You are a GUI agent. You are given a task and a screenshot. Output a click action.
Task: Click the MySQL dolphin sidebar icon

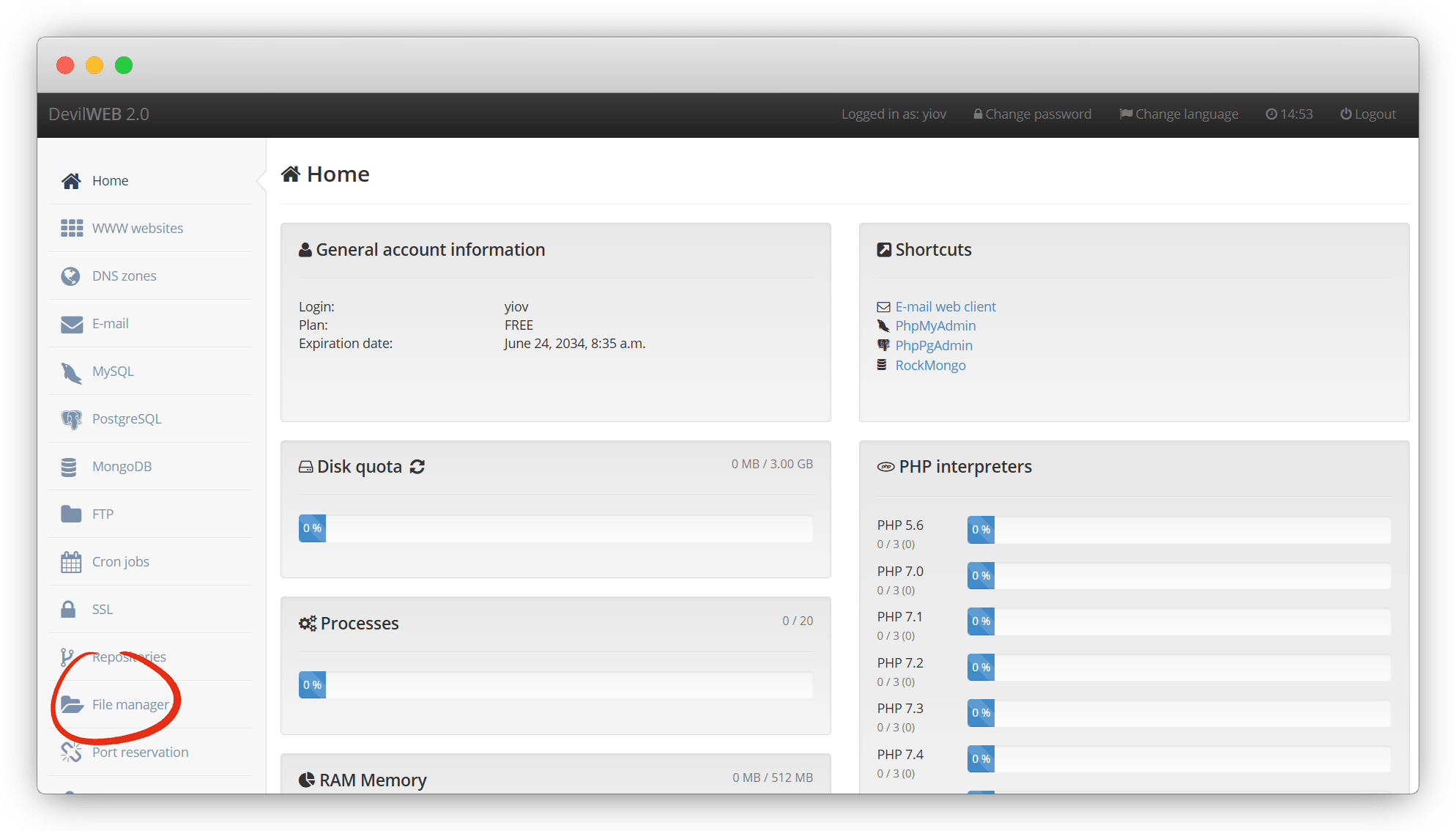pos(71,372)
